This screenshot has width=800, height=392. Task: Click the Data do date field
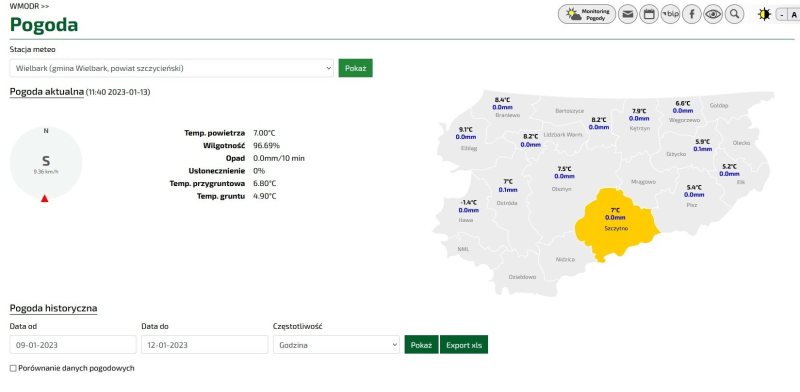pos(205,345)
